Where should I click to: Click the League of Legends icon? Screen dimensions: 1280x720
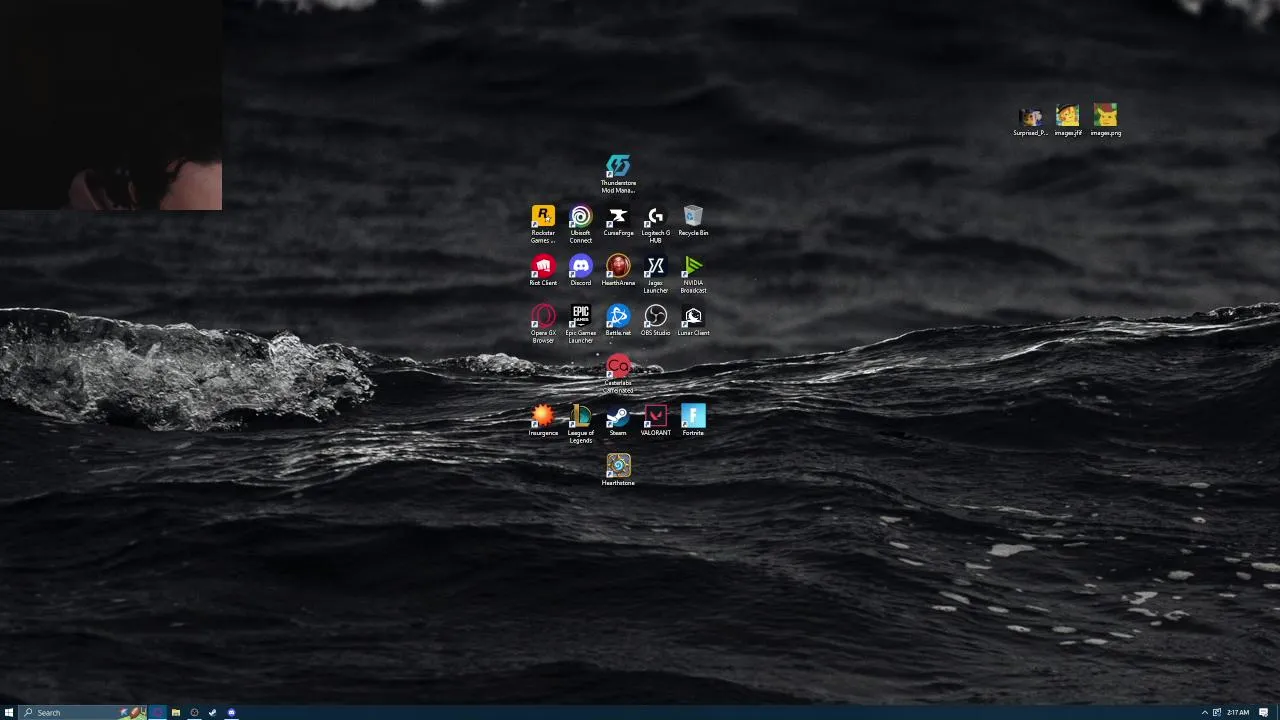pos(581,424)
